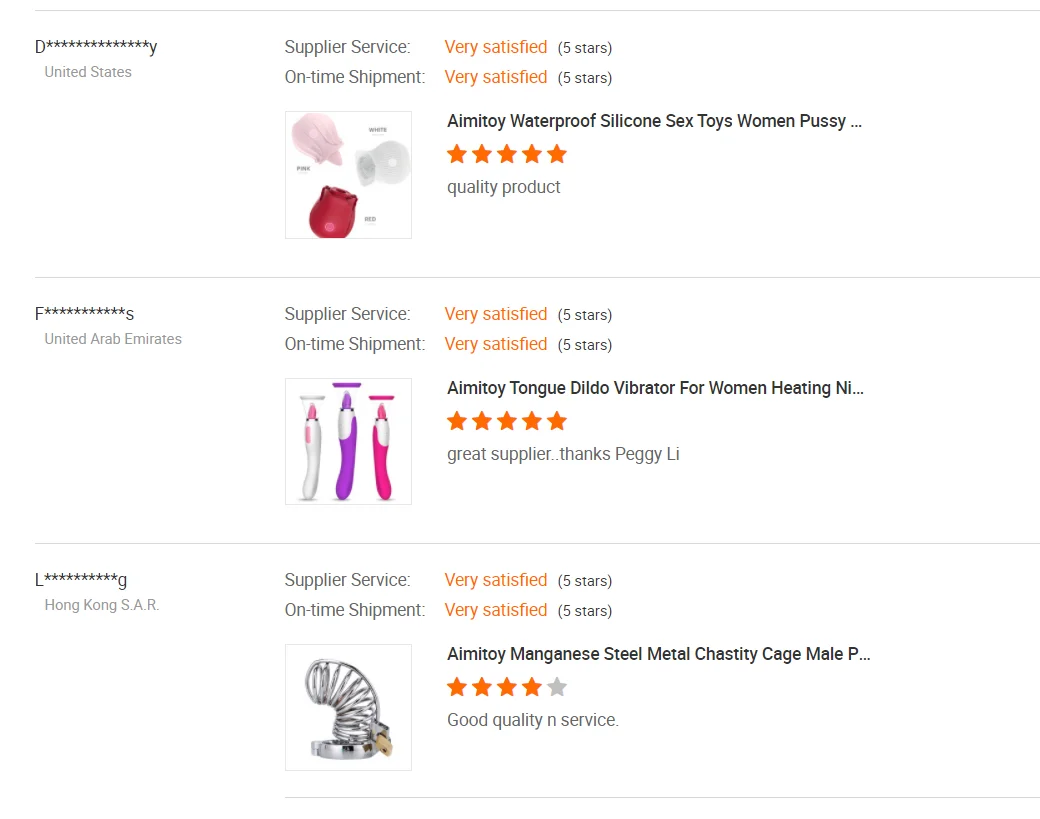Click the "great supplier..thanks Peggy Li" comment
This screenshot has width=1040, height=819.
coord(563,454)
